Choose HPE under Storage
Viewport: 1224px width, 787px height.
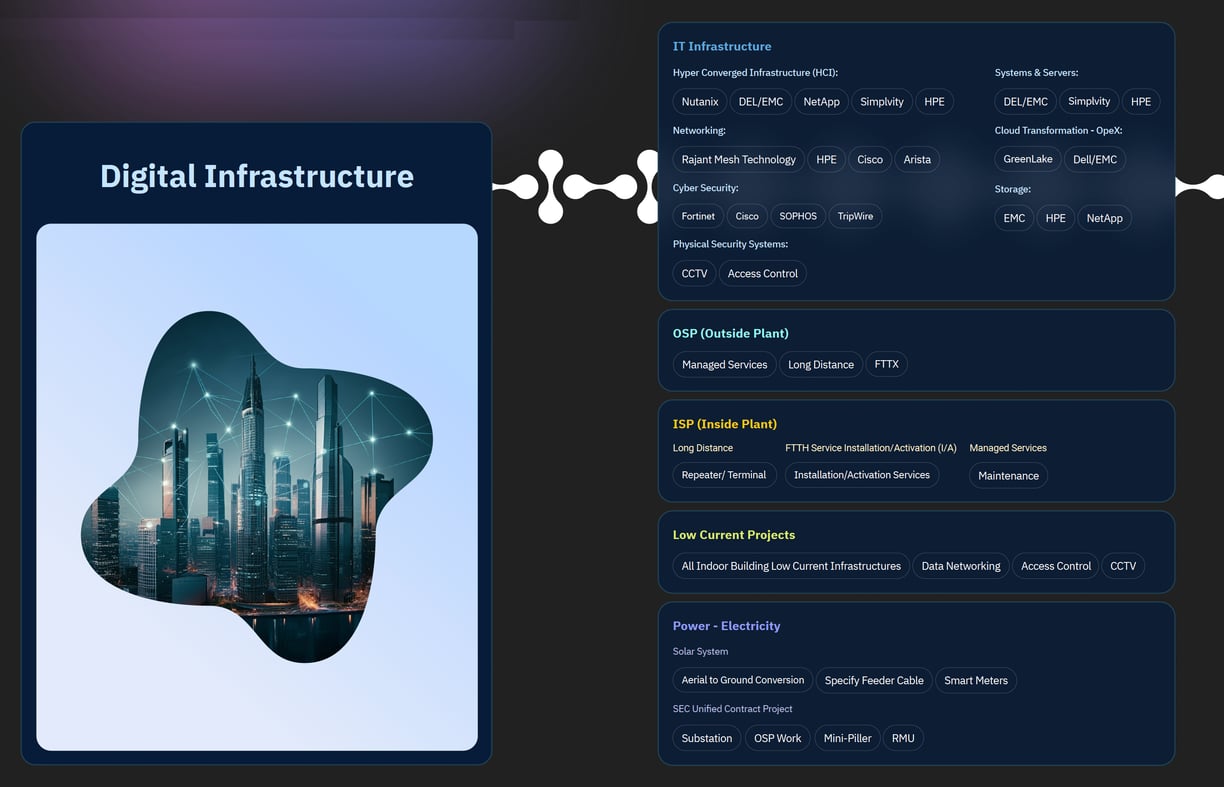tap(1056, 218)
